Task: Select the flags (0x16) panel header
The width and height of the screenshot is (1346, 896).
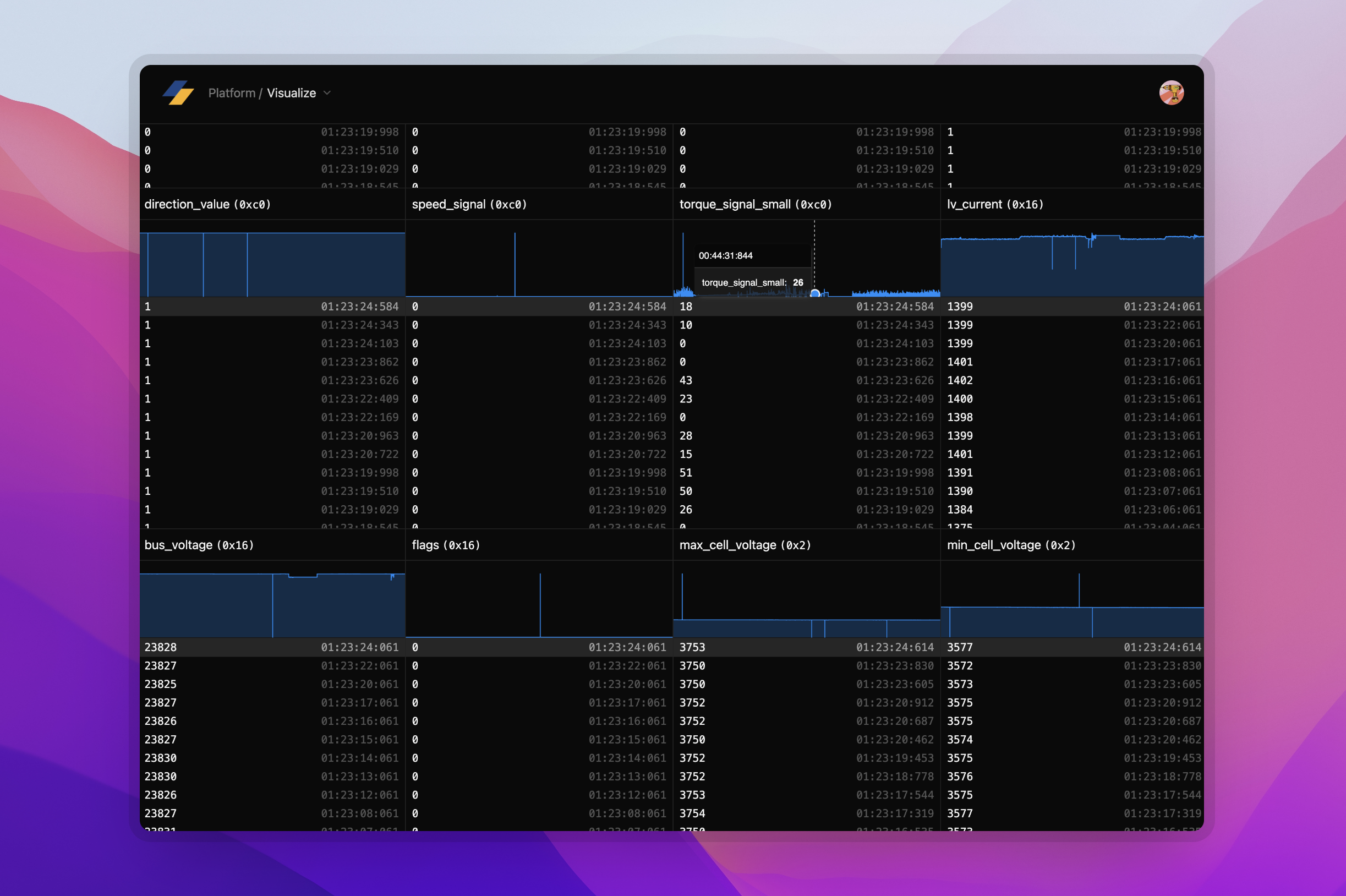Action: click(446, 544)
